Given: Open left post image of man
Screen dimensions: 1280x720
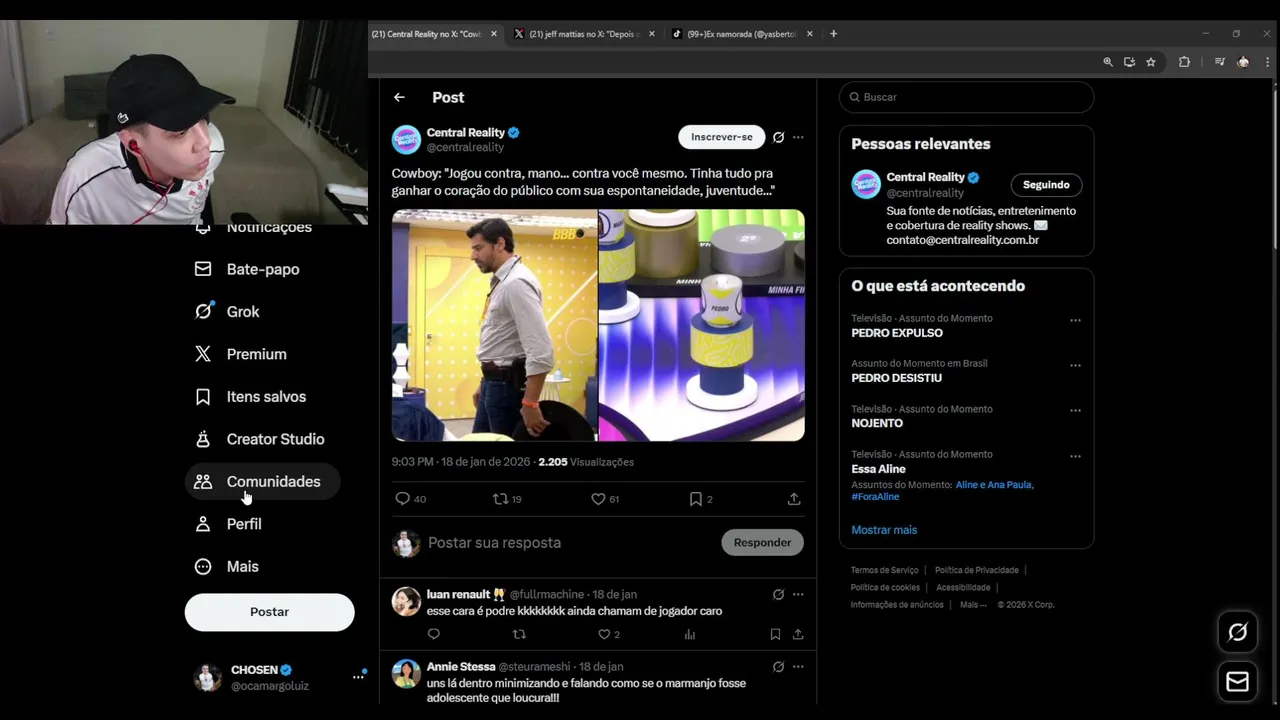Looking at the screenshot, I should 494,325.
